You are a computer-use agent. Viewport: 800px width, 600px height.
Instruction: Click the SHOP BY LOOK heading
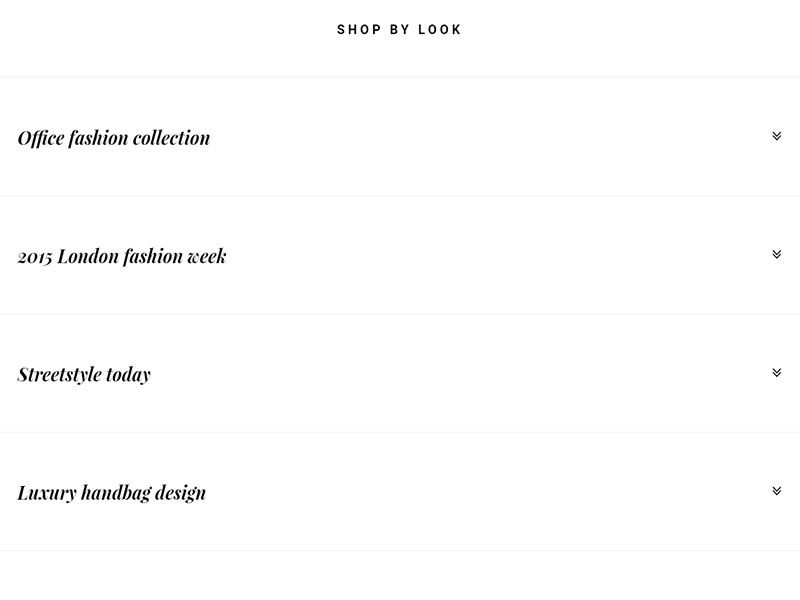399,30
